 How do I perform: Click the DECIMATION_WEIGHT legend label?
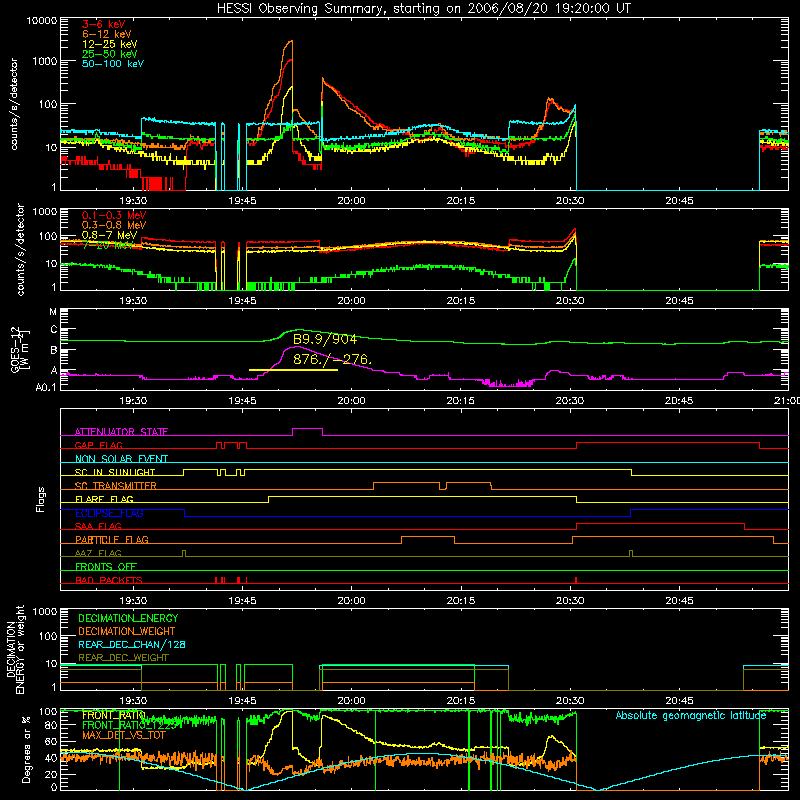127,632
